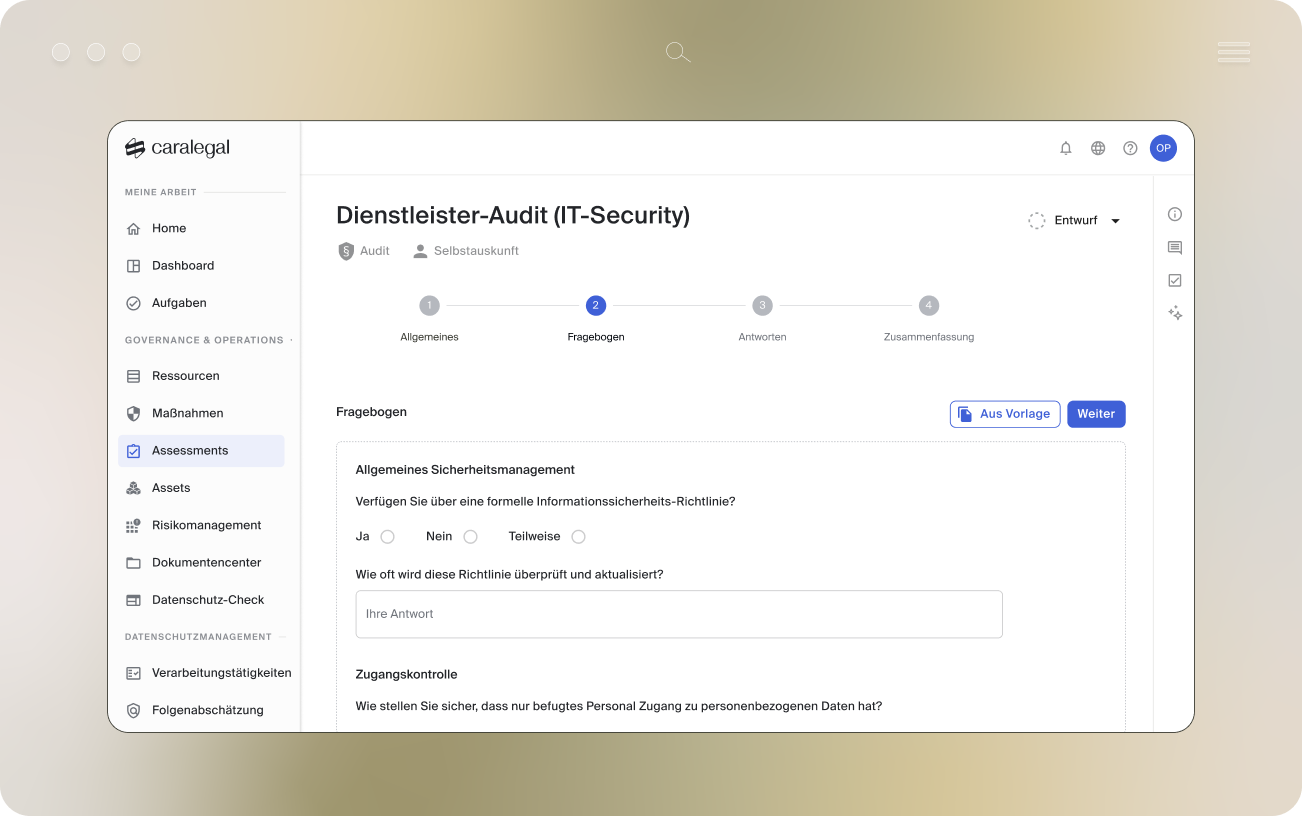Screen dimensions: 1302x816
Task: Open the info panel icon
Action: (1175, 214)
